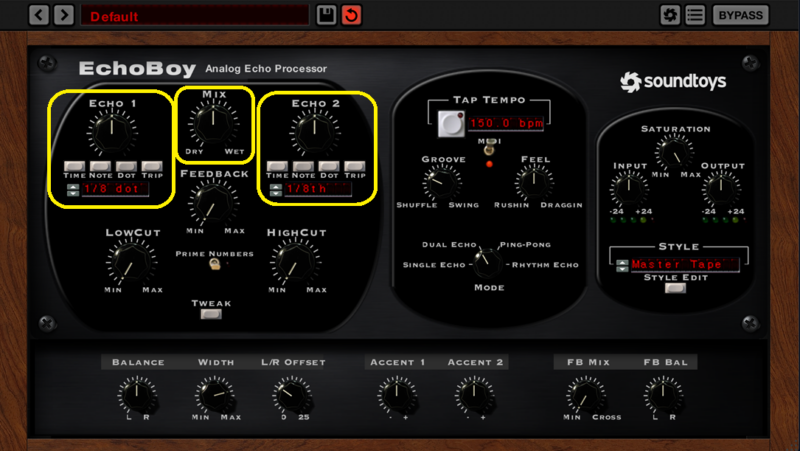Image resolution: width=800 pixels, height=451 pixels.
Task: Click the BYPASS button
Action: click(x=740, y=15)
